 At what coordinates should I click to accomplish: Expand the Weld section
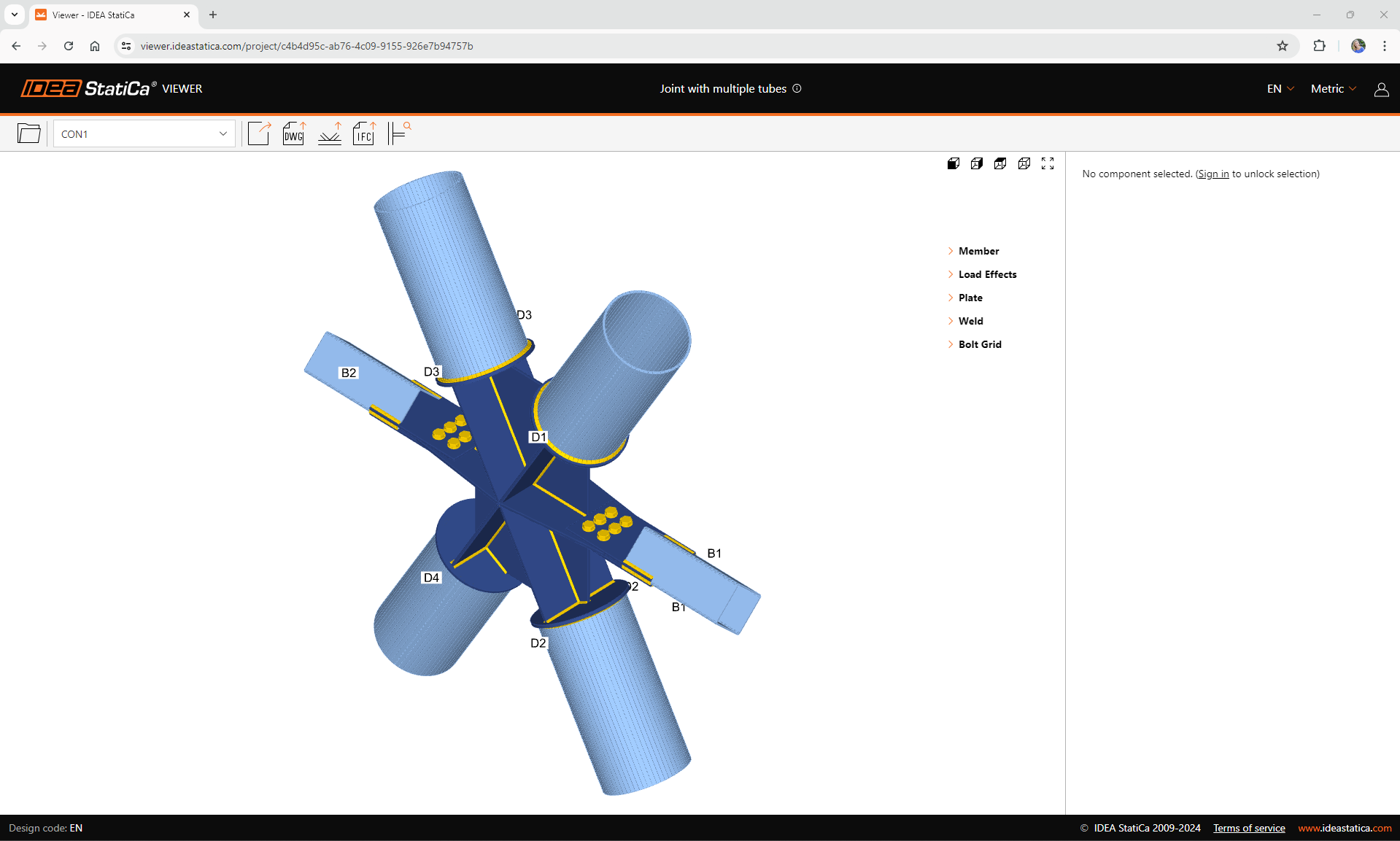[970, 321]
